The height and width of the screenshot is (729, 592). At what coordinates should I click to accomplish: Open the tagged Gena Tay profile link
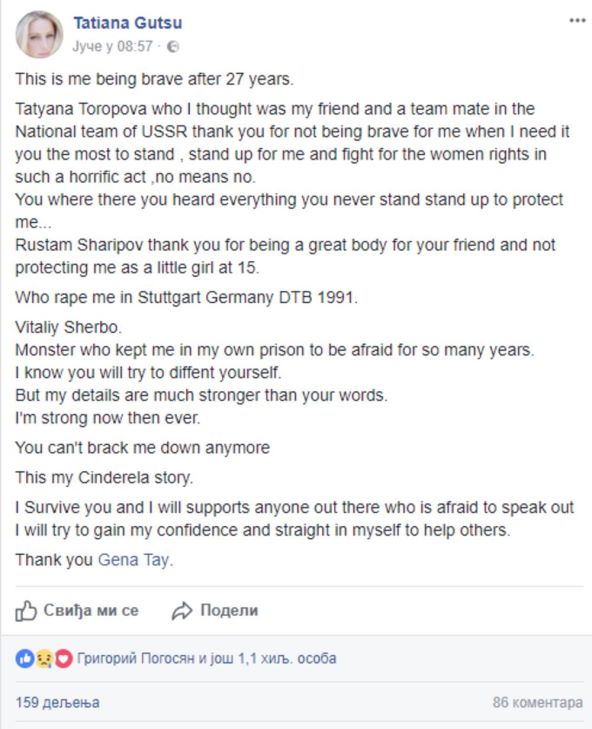tap(133, 560)
